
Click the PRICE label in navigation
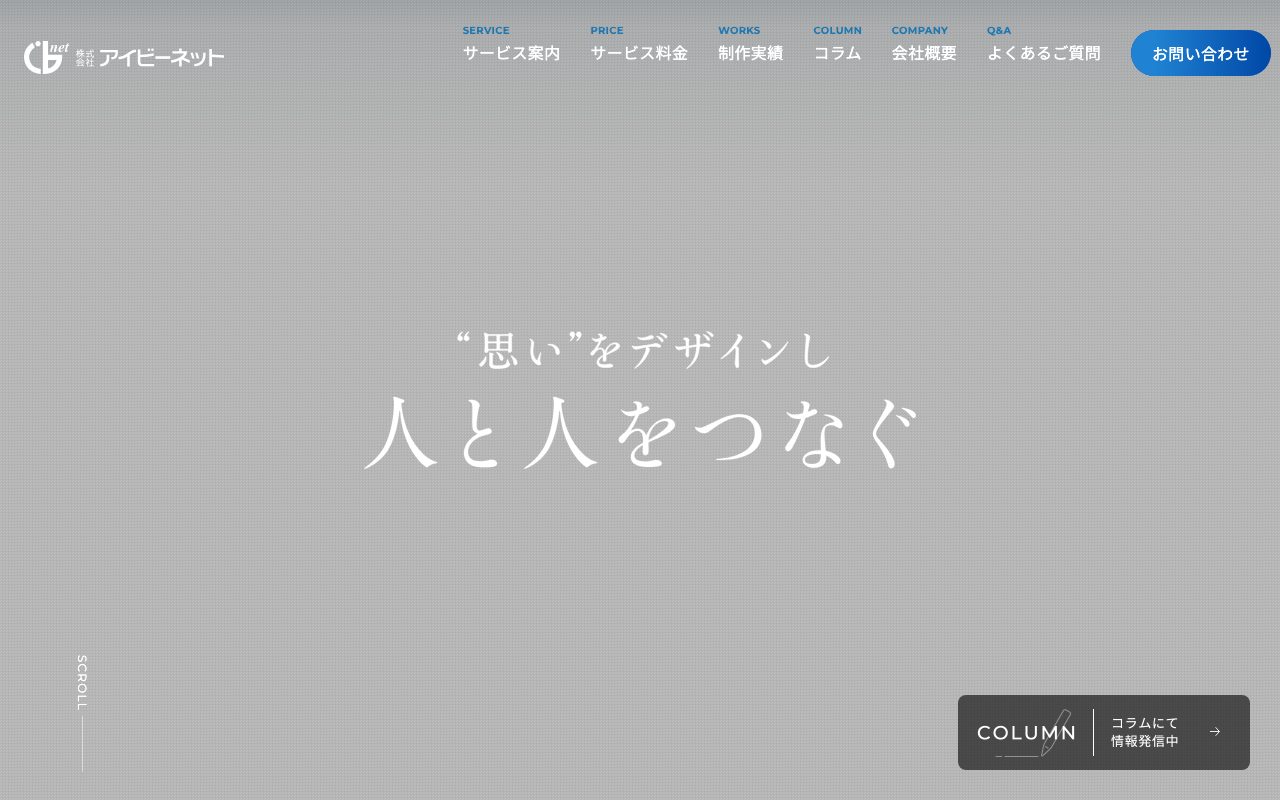pos(607,30)
